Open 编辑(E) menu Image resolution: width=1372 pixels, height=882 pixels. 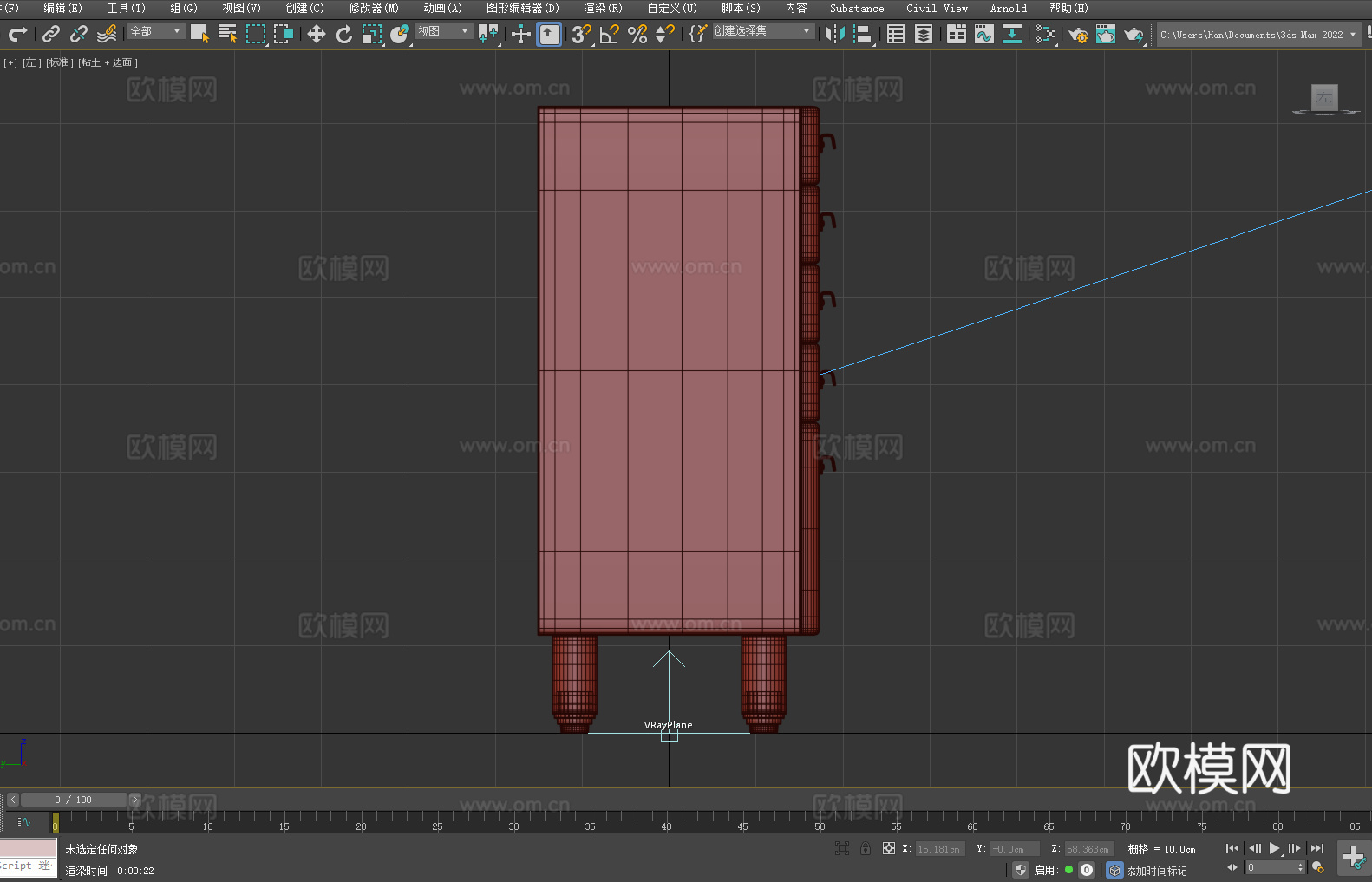coord(62,8)
